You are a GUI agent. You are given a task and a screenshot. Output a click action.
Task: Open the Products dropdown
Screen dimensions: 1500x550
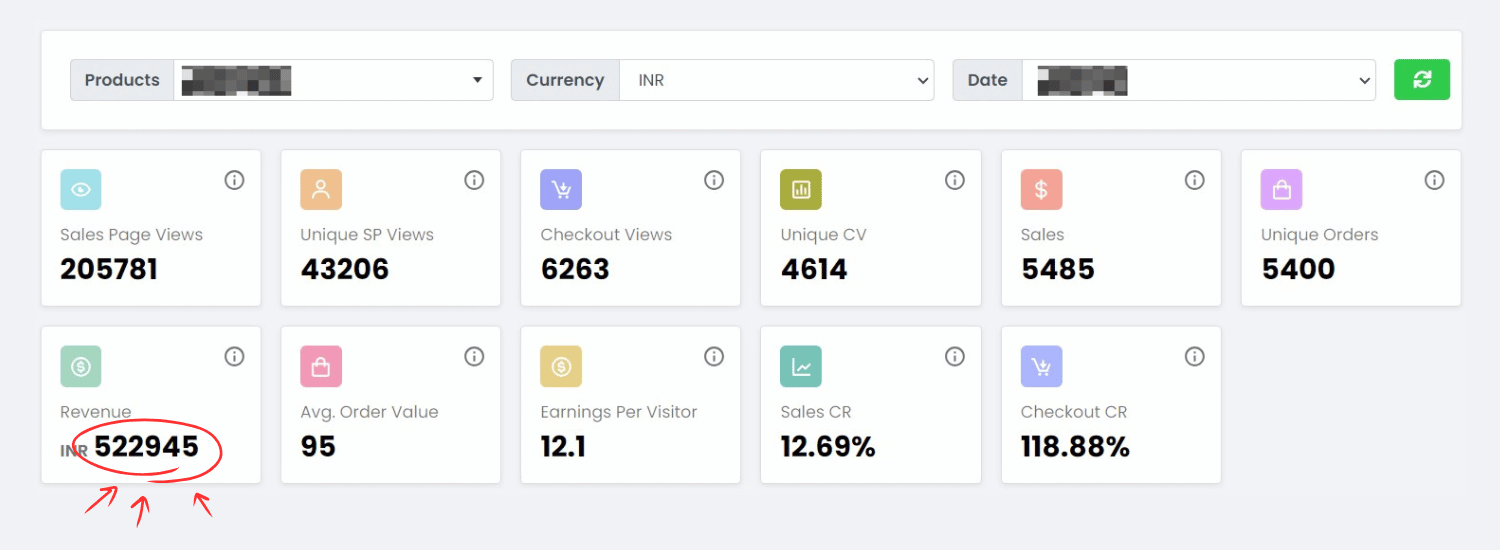tap(333, 80)
